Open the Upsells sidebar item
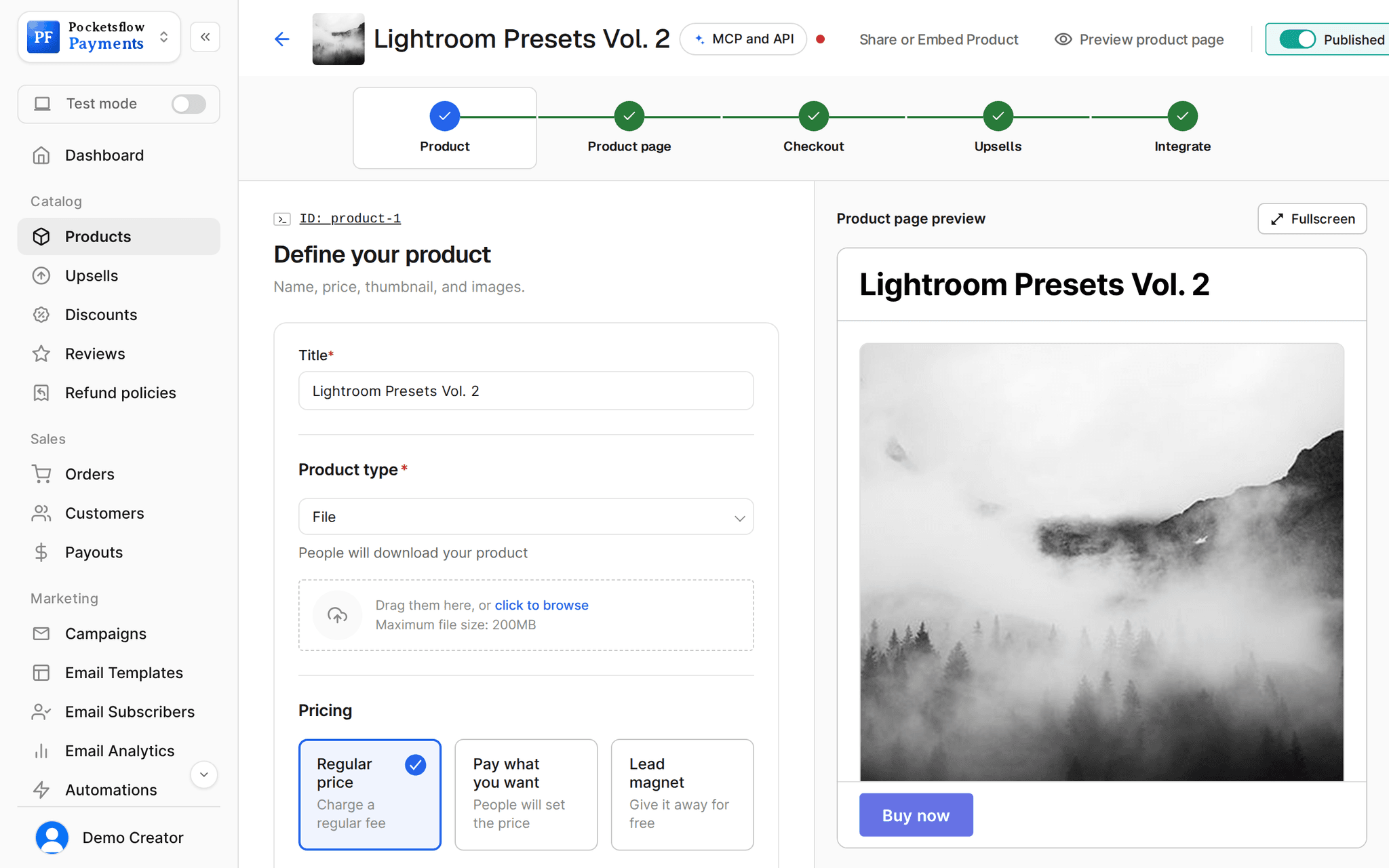1389x868 pixels. click(x=119, y=276)
